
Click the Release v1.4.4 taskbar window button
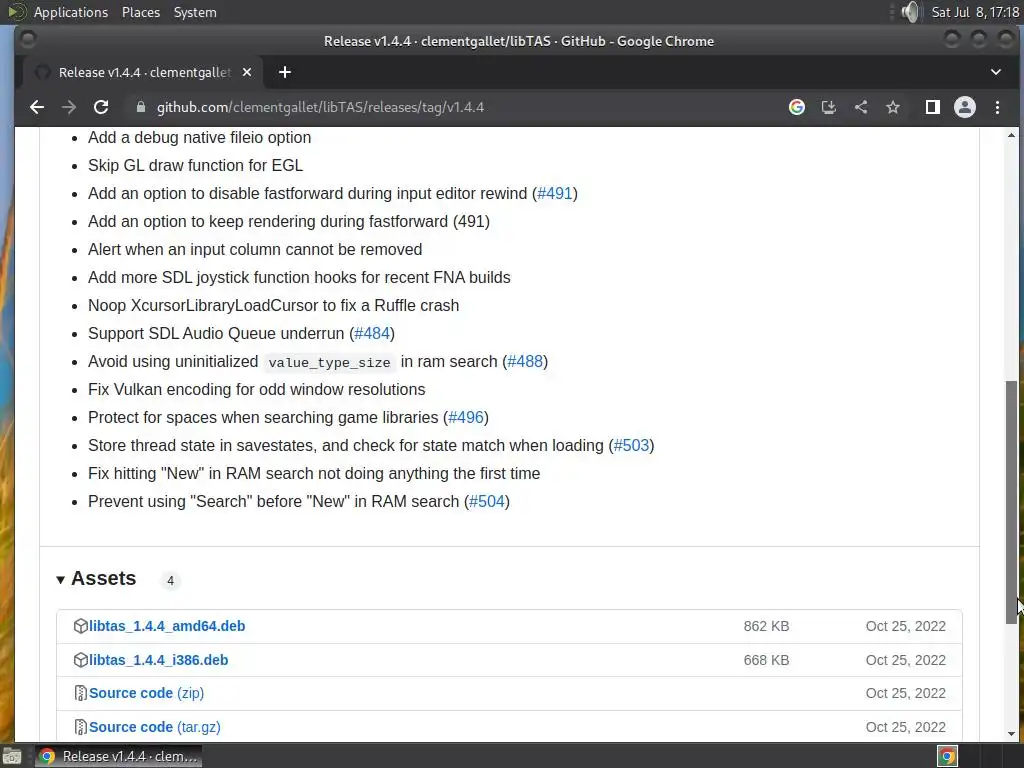(118, 756)
